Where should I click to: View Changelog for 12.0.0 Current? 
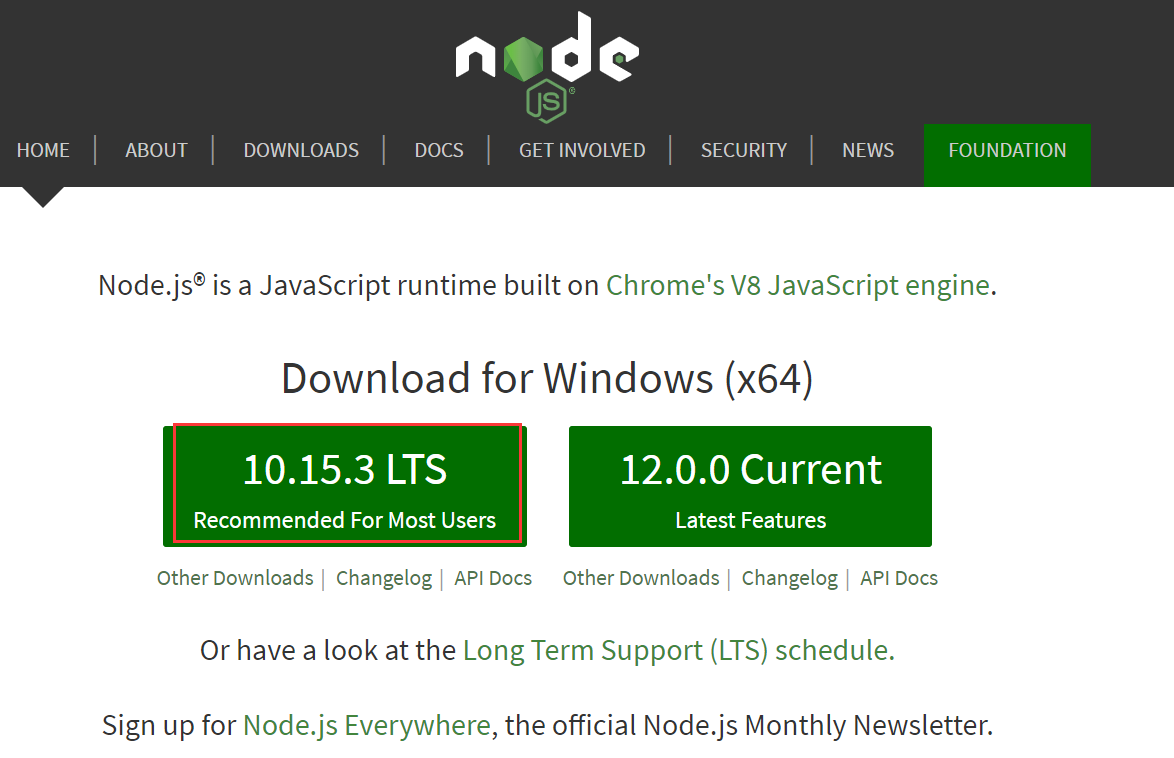(790, 578)
